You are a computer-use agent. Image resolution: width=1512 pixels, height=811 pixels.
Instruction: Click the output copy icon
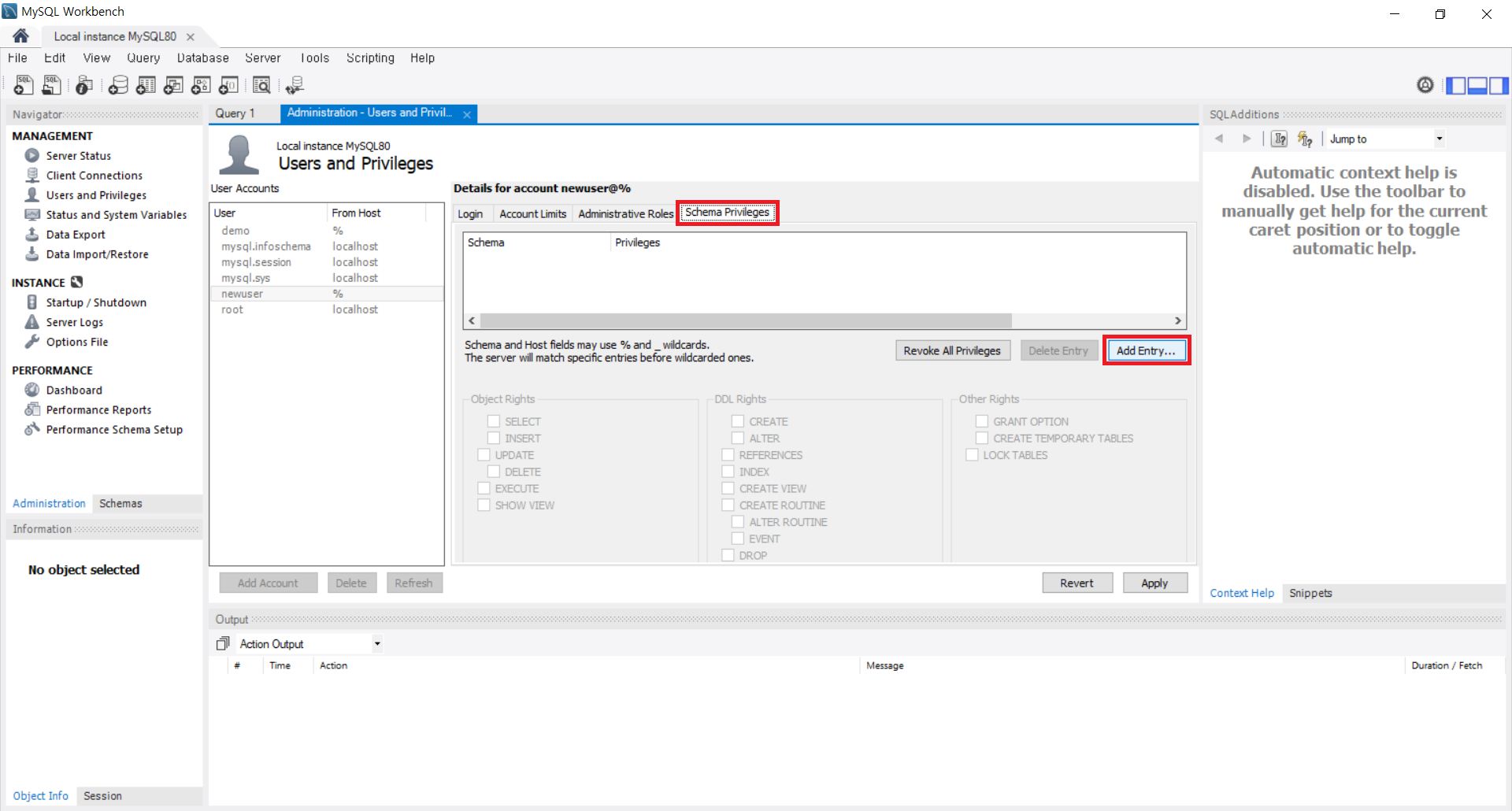223,644
